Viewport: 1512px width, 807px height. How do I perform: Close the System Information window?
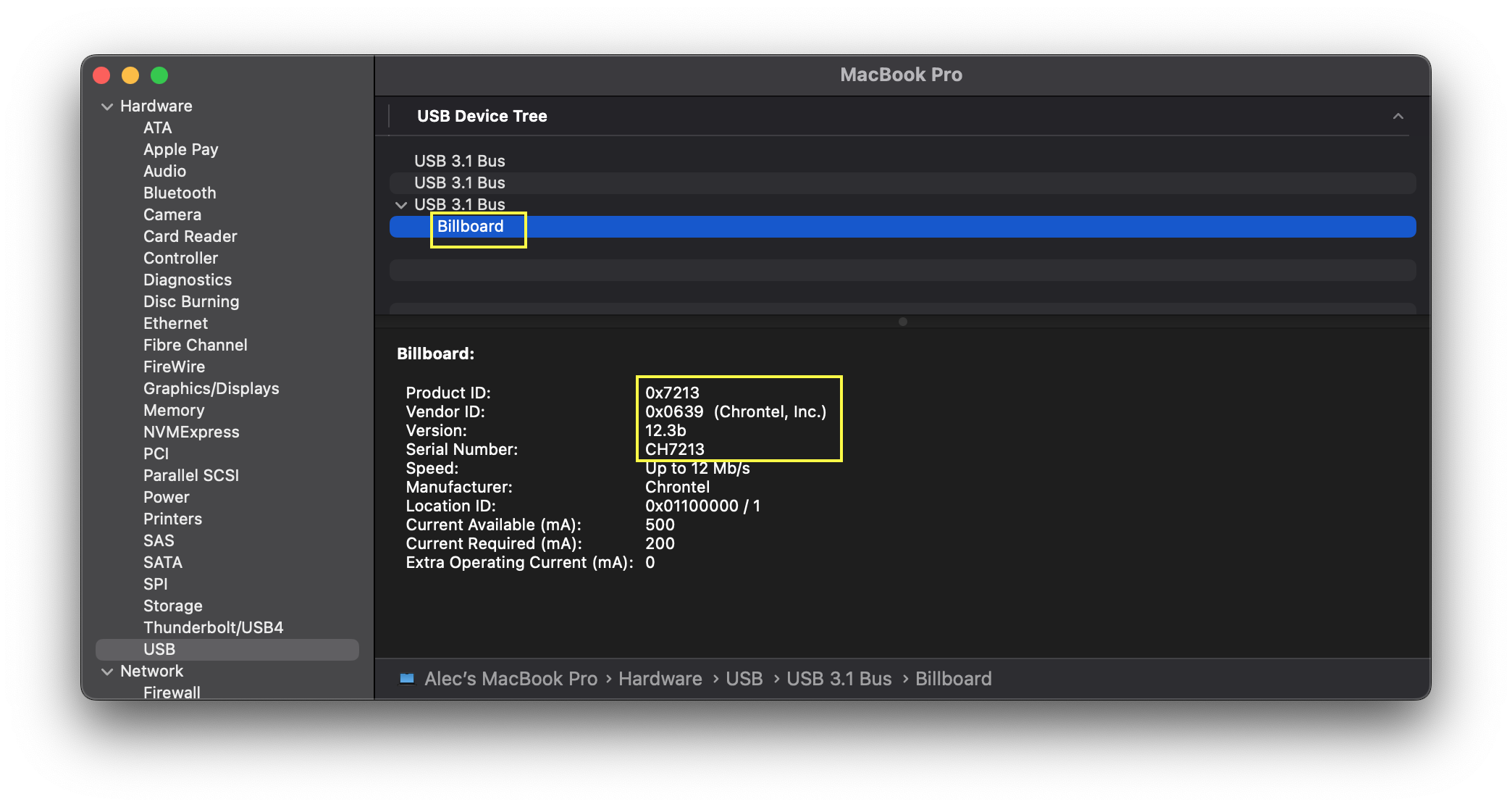[x=101, y=75]
